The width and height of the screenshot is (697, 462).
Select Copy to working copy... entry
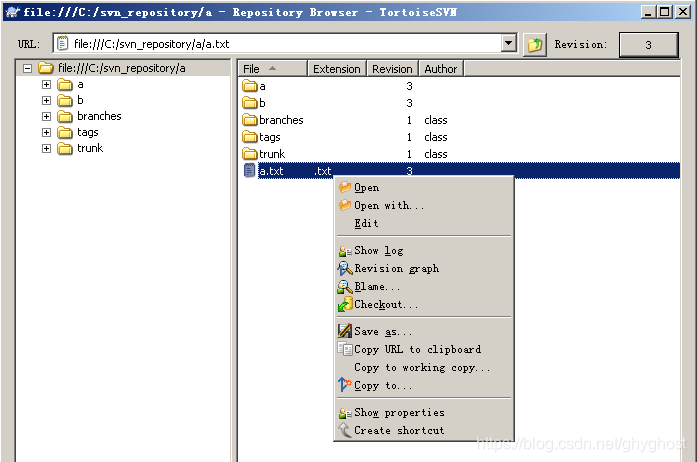point(424,367)
